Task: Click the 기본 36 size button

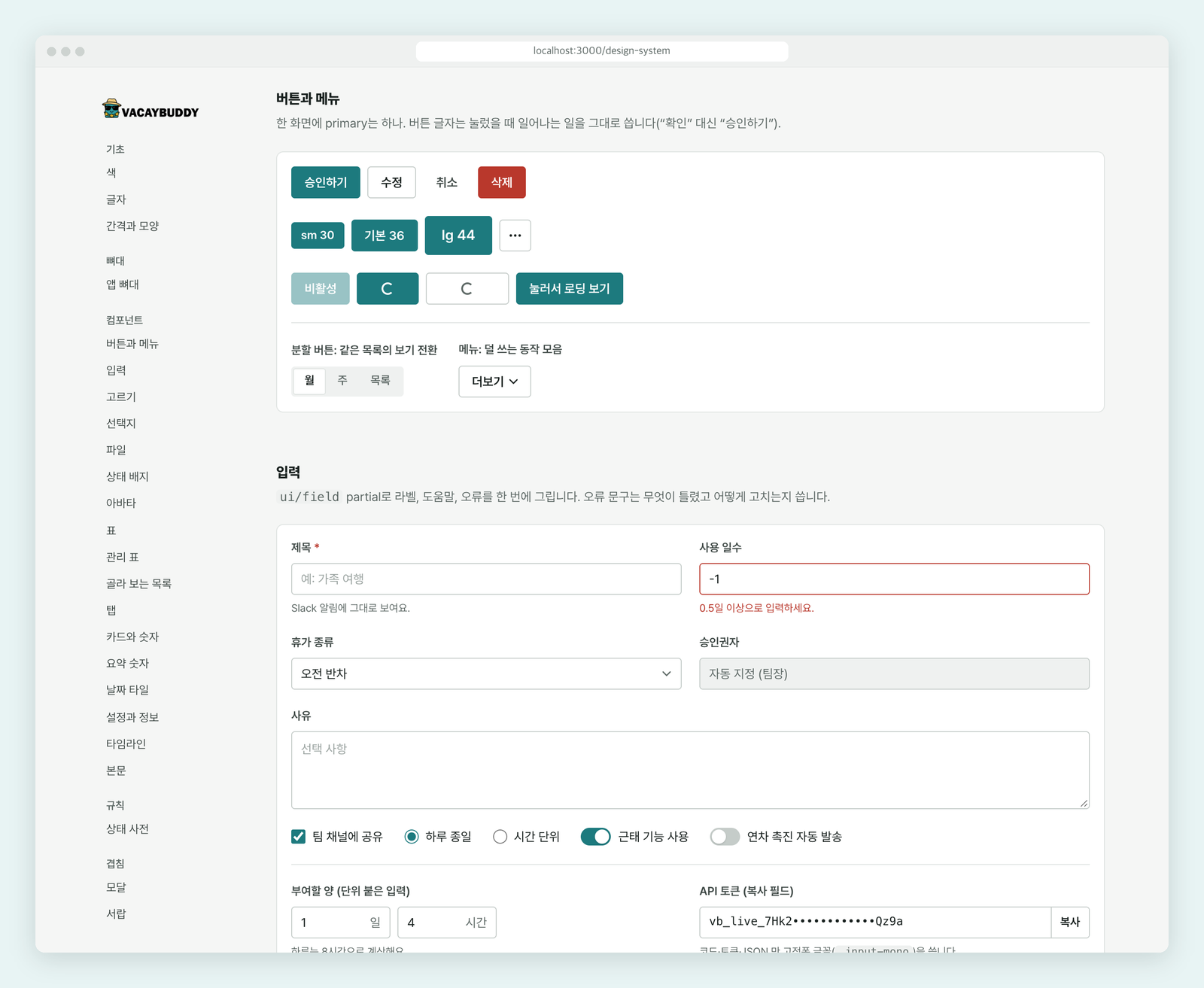Action: point(385,236)
